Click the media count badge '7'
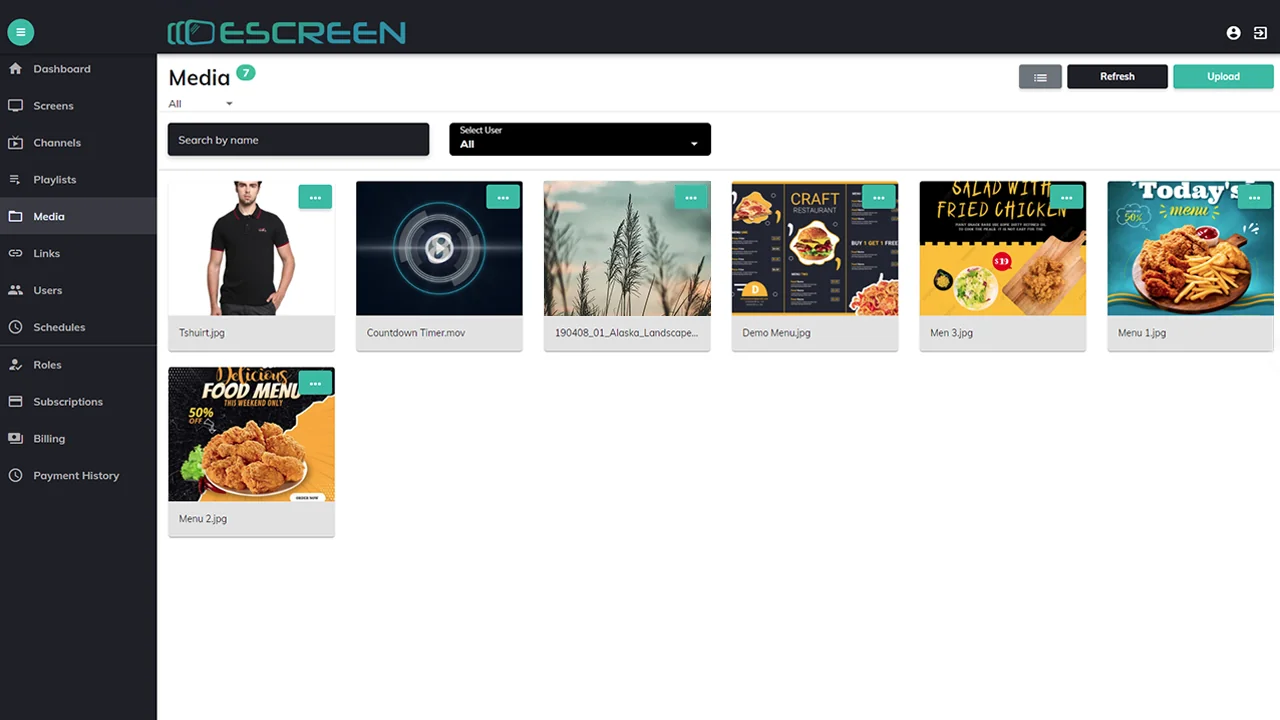This screenshot has height=720, width=1280. click(x=246, y=72)
